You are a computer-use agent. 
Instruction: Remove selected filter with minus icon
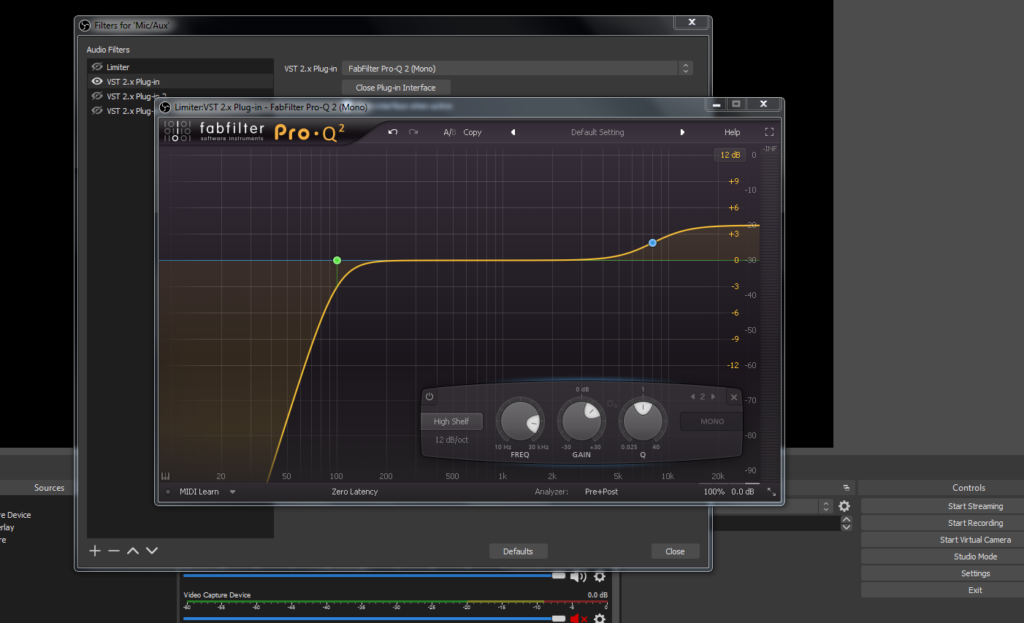pyautogui.click(x=114, y=551)
